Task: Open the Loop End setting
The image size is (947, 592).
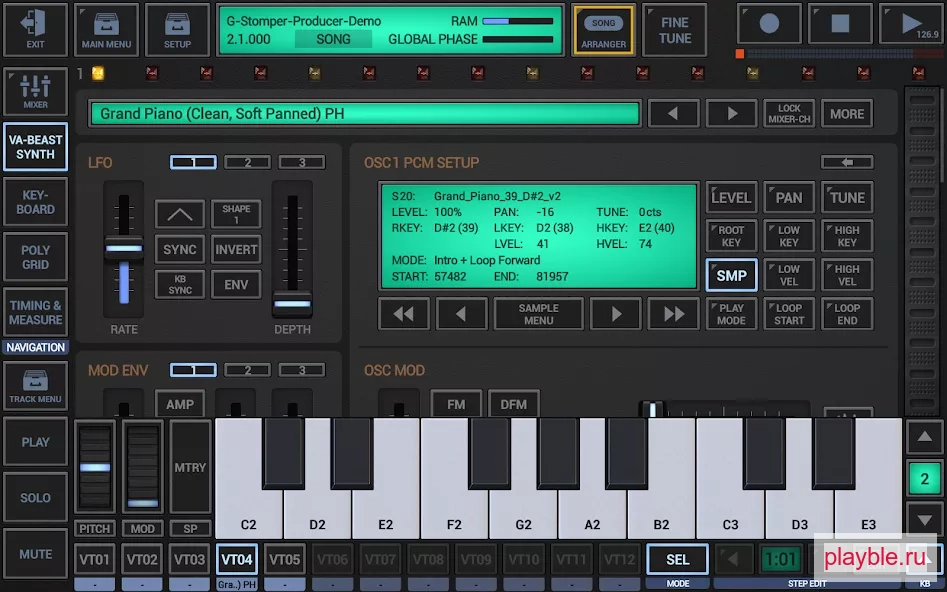Action: [847, 314]
